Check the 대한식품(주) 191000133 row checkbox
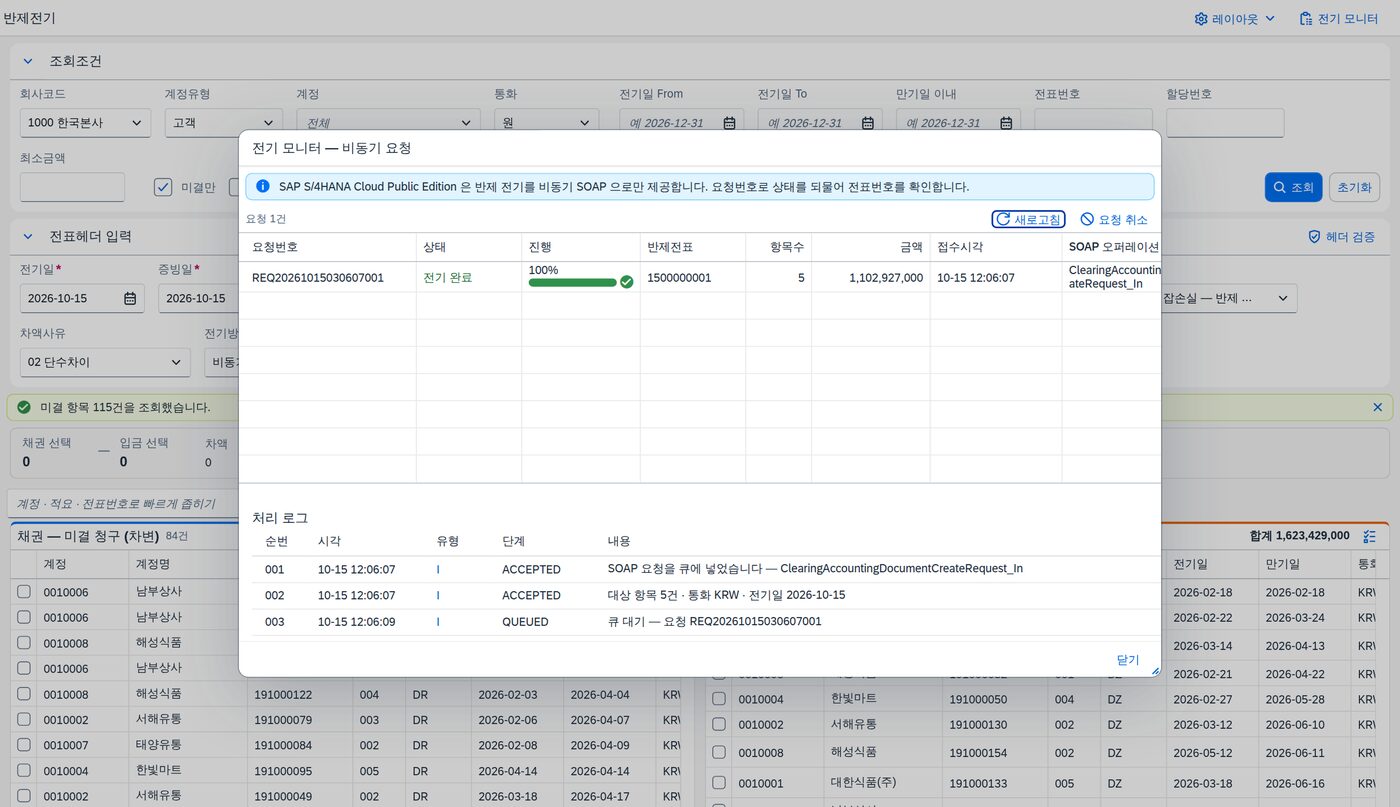This screenshot has height=807, width=1400. [x=718, y=783]
